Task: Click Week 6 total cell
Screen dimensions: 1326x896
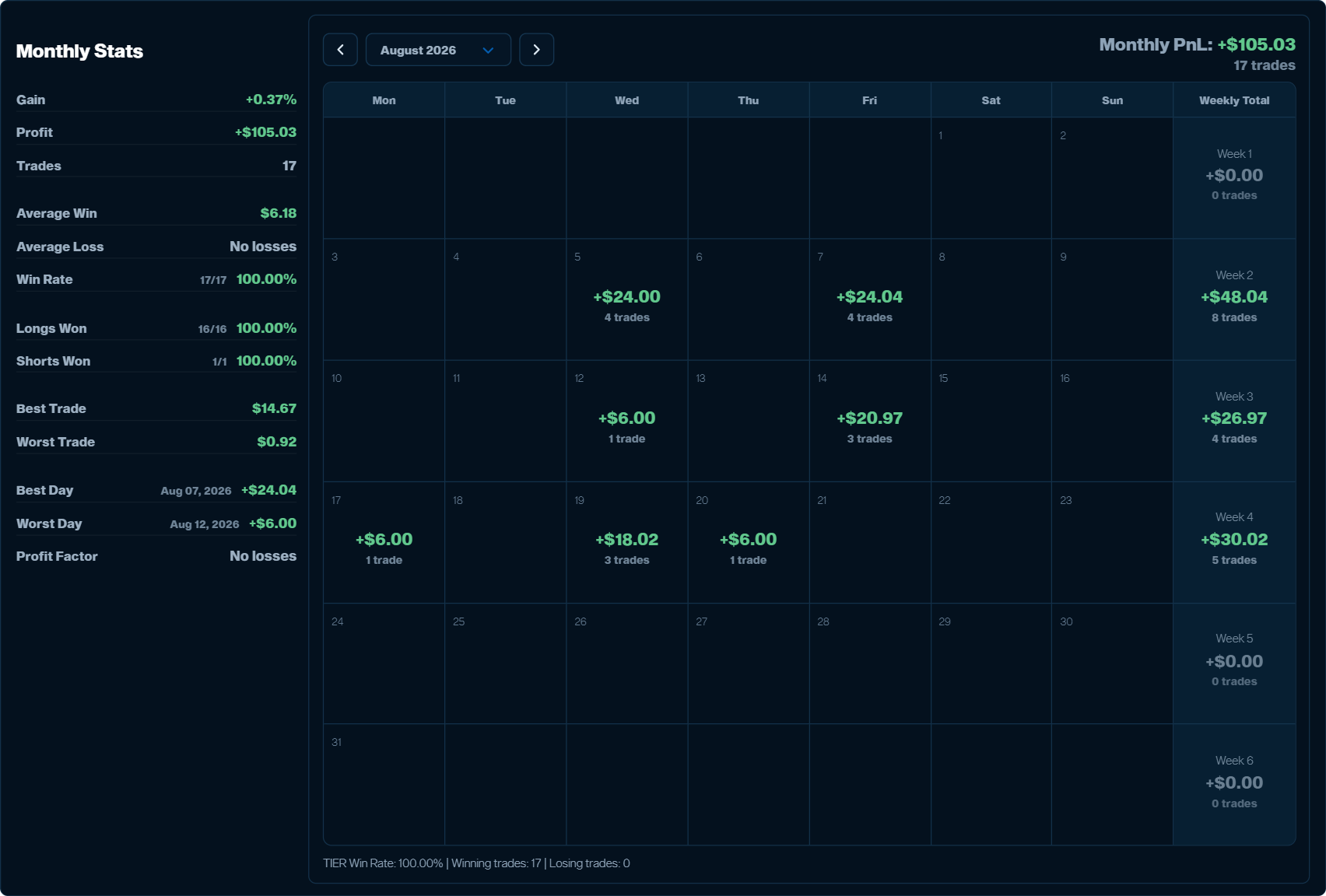Action: [1234, 785]
